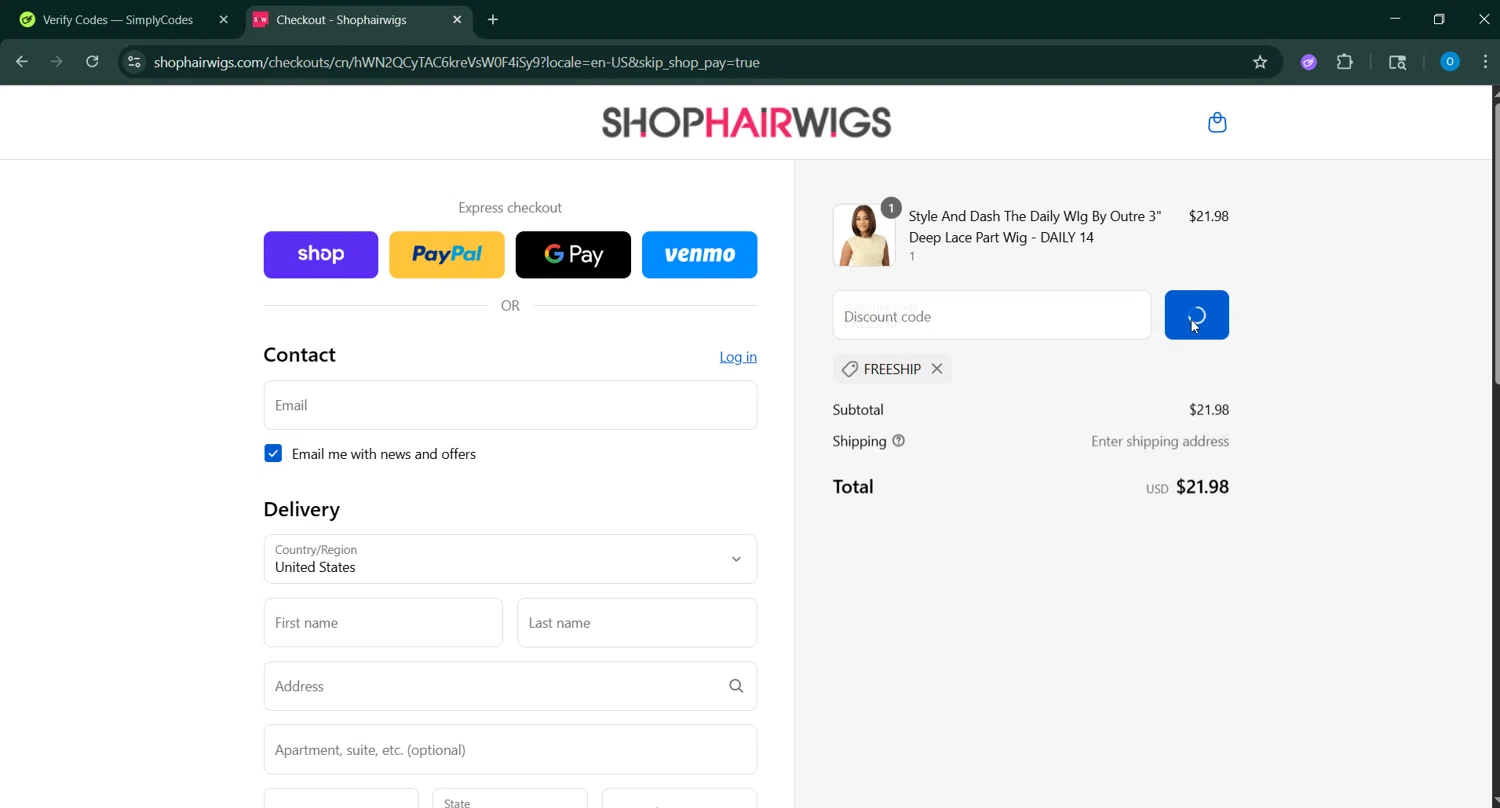Close the Checkout Shophairwigs tab
The height and width of the screenshot is (808, 1500).
tap(457, 19)
